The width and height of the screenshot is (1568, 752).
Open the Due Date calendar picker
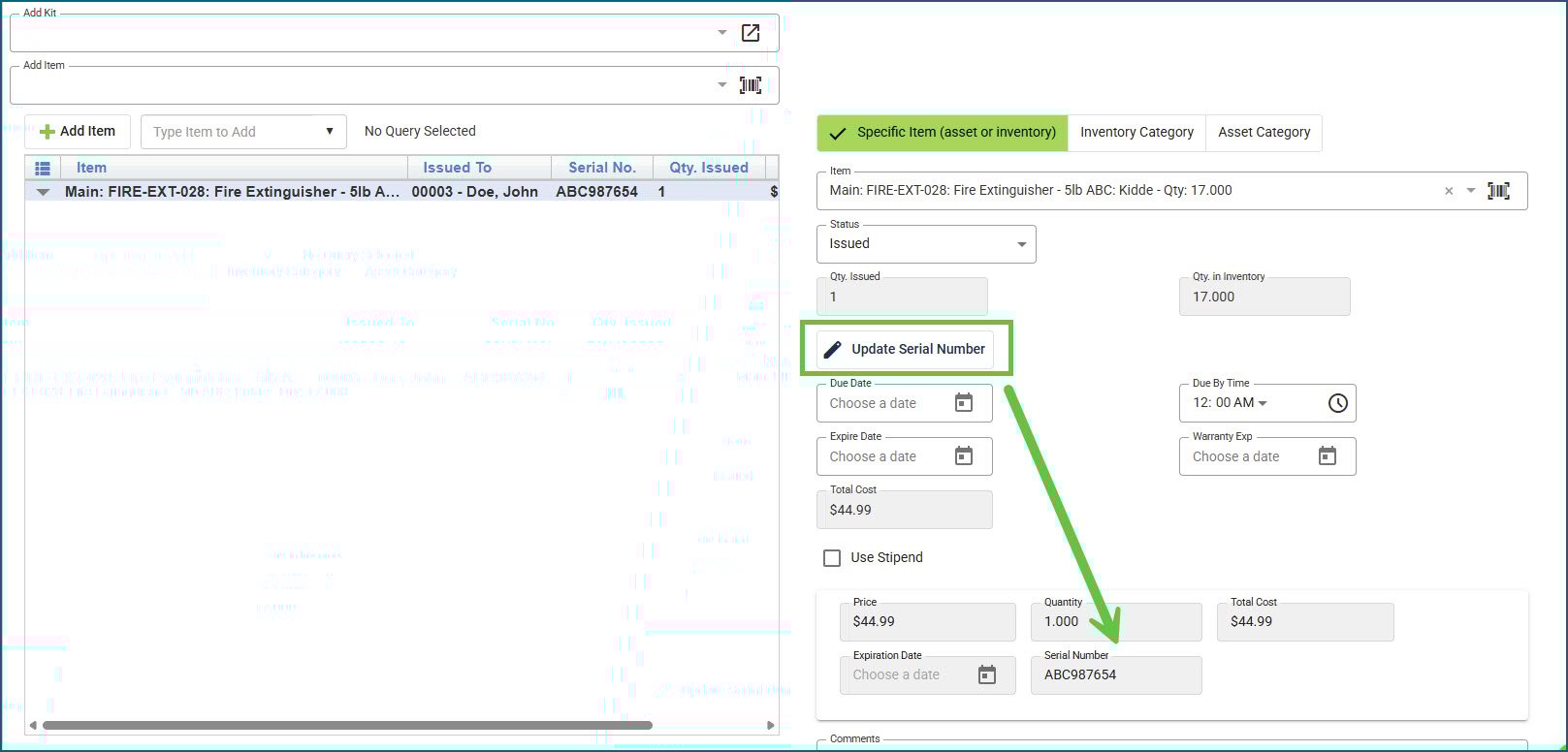pos(963,403)
